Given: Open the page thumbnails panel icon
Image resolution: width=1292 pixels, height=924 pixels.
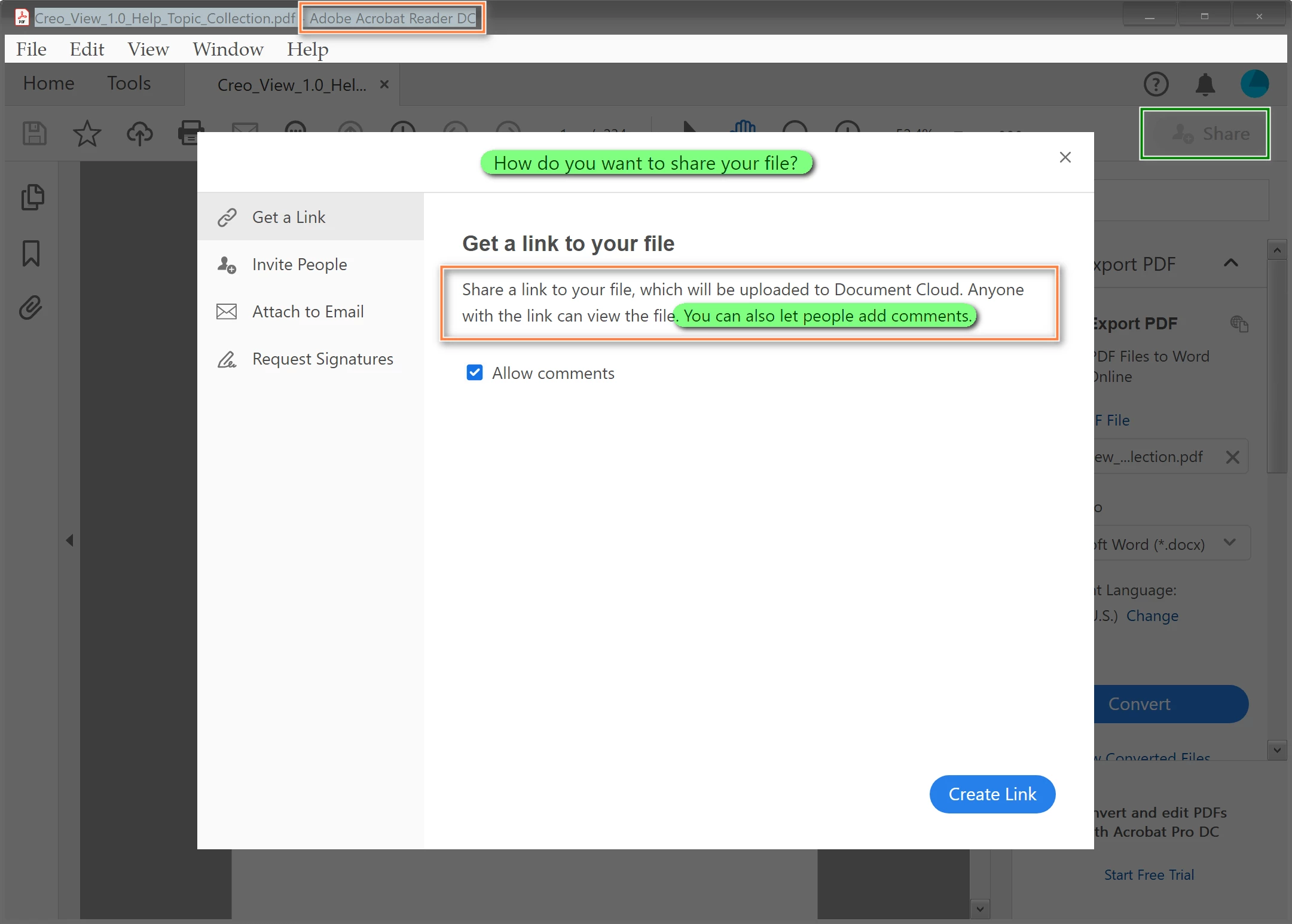Looking at the screenshot, I should pyautogui.click(x=32, y=197).
